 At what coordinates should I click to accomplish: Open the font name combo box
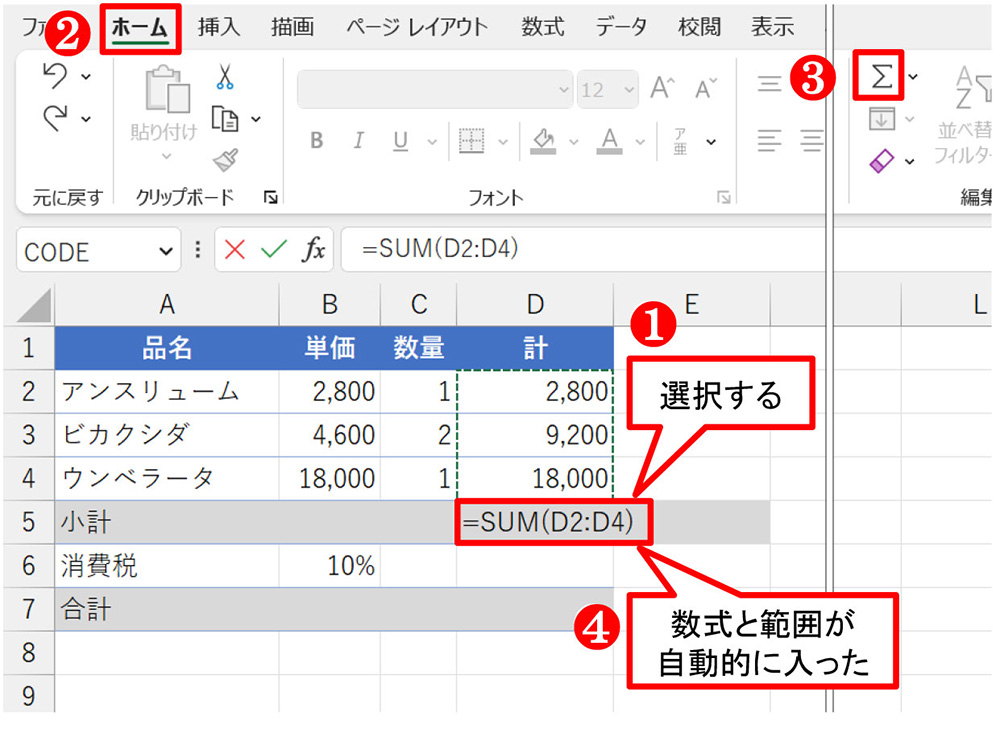[x=434, y=89]
